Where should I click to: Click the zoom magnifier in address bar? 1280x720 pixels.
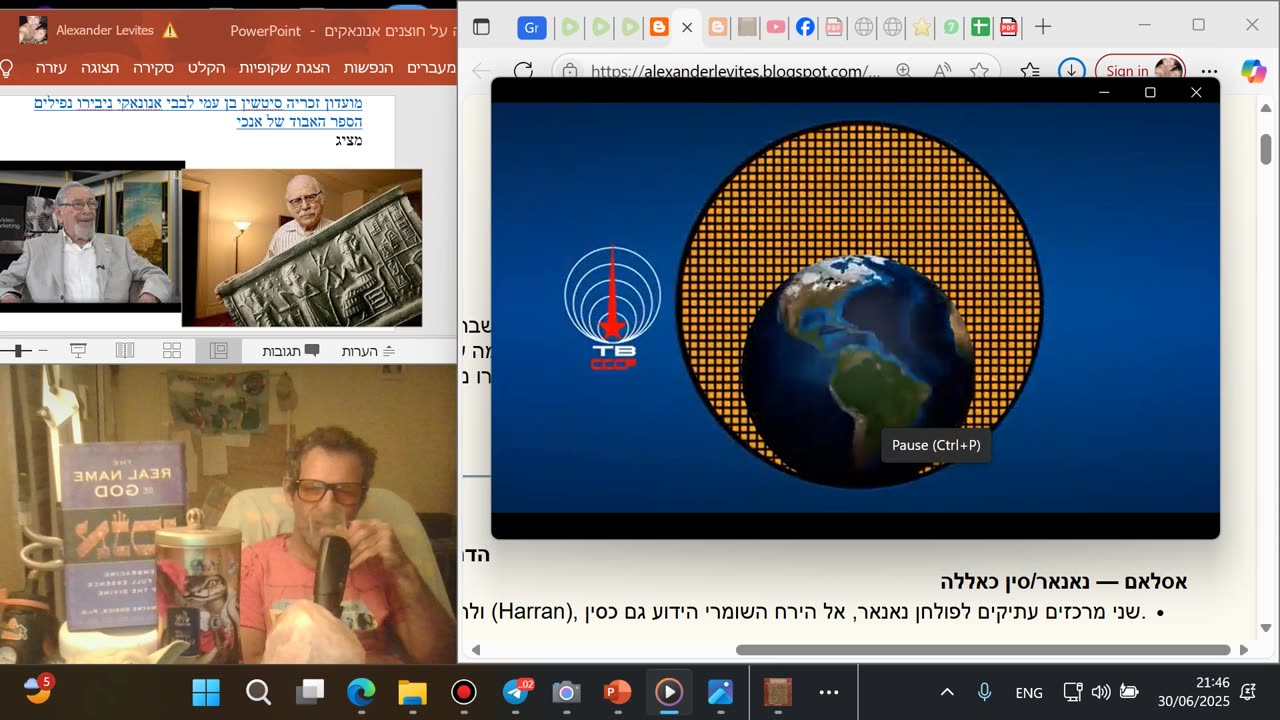point(903,71)
